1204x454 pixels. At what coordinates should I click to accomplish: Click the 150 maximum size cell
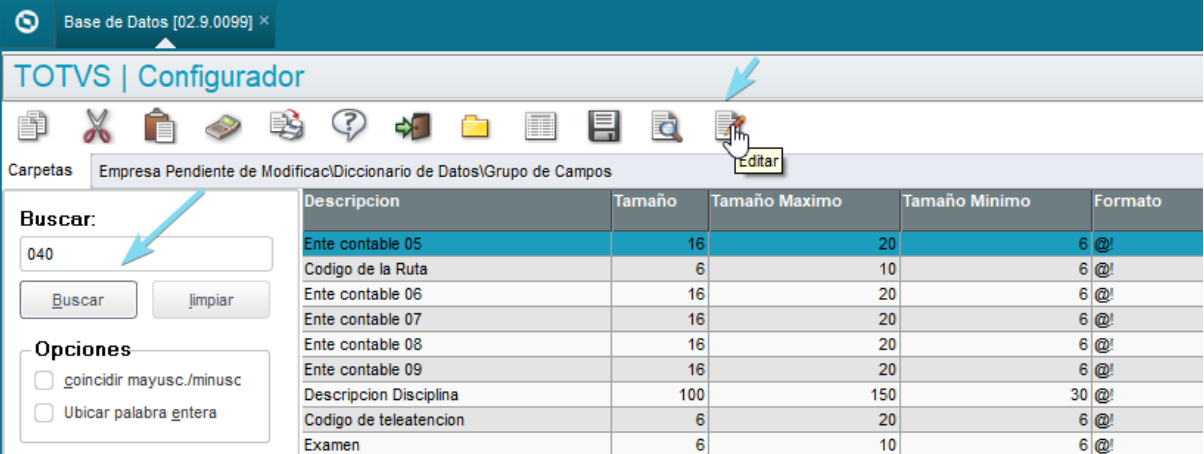click(804, 394)
